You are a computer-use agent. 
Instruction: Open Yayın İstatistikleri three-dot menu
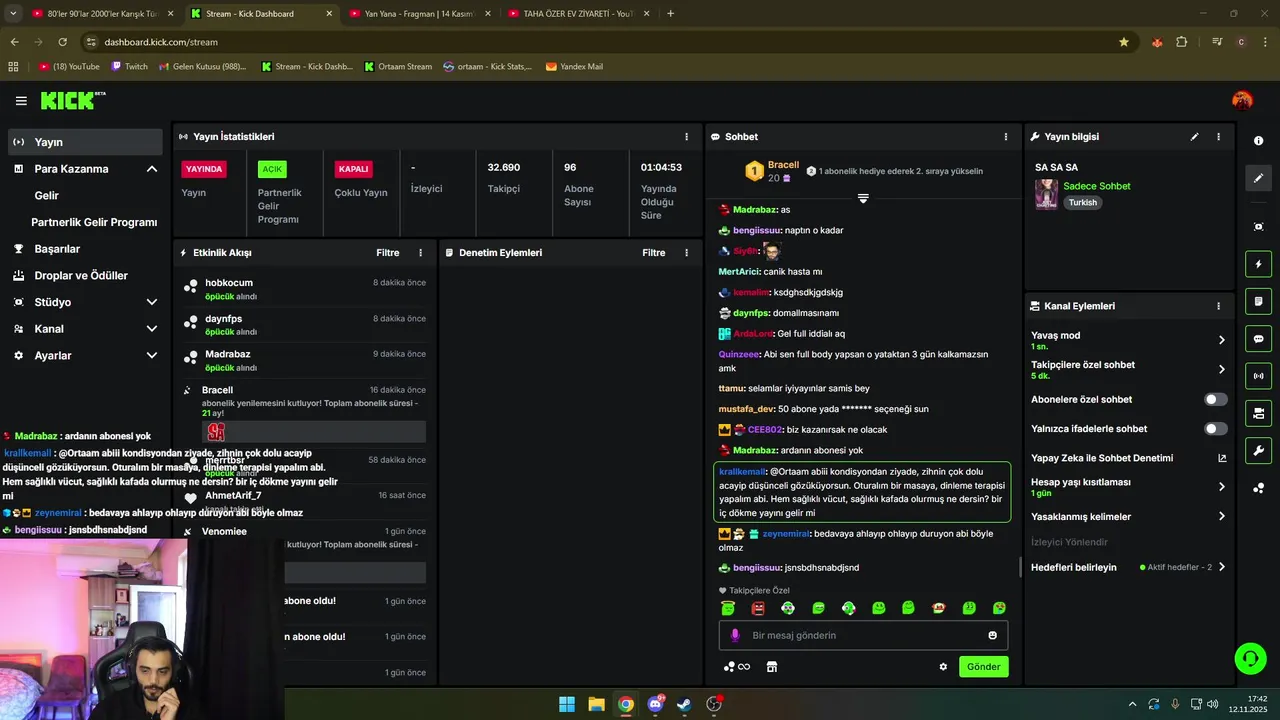click(x=686, y=137)
